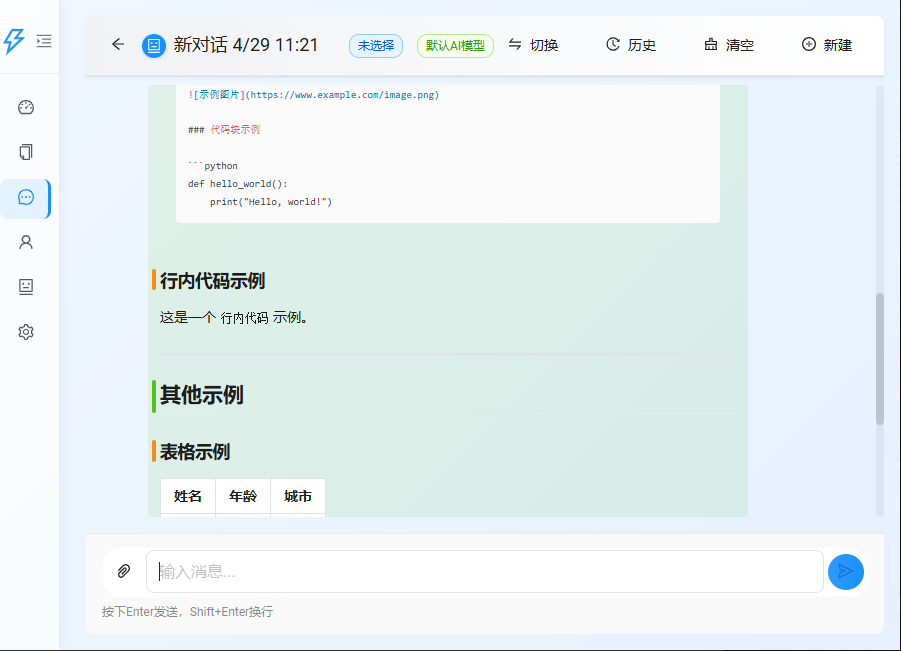
Task: Open the dashboard gauge icon in sidebar
Action: pyautogui.click(x=26, y=107)
